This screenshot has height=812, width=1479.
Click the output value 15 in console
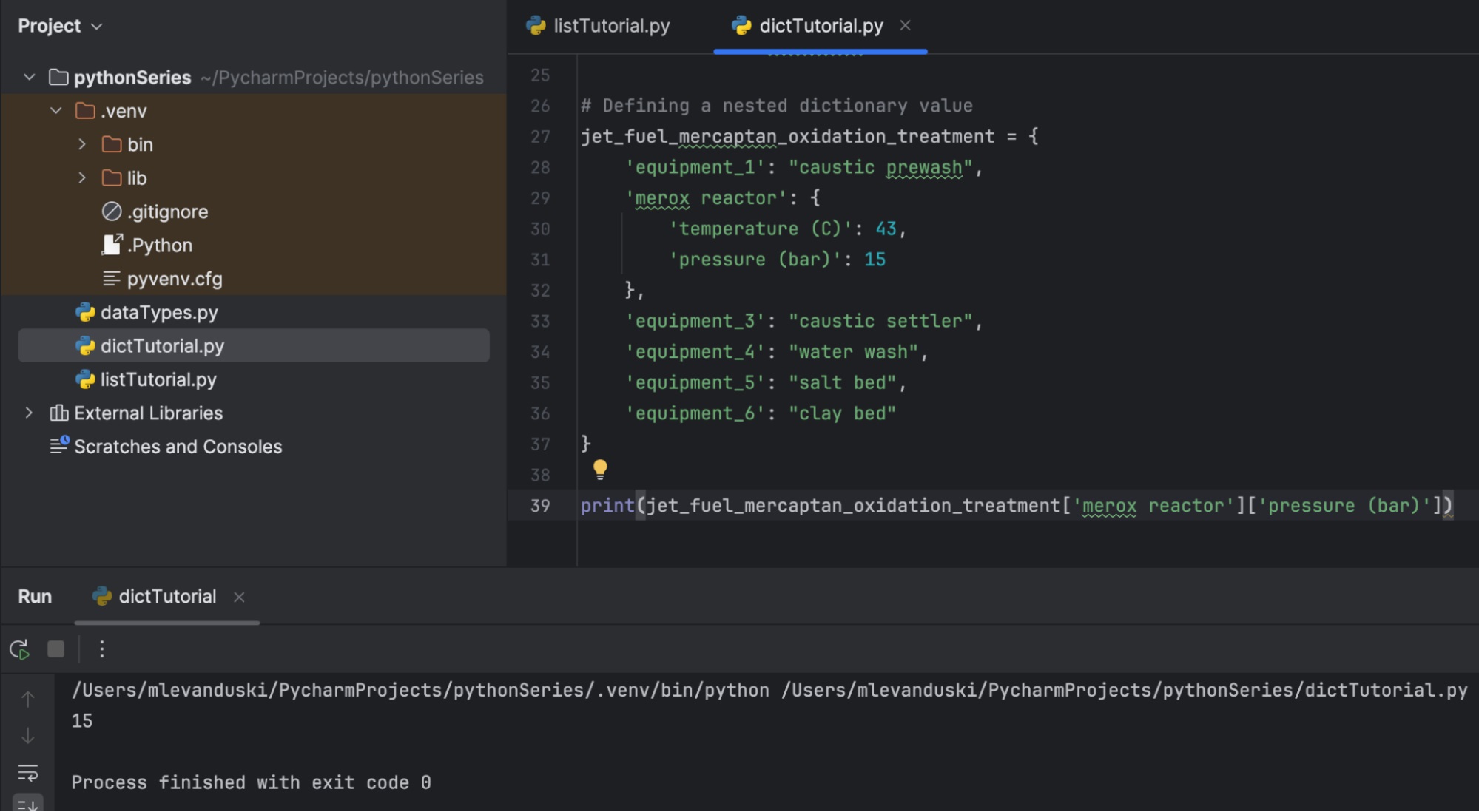(81, 721)
